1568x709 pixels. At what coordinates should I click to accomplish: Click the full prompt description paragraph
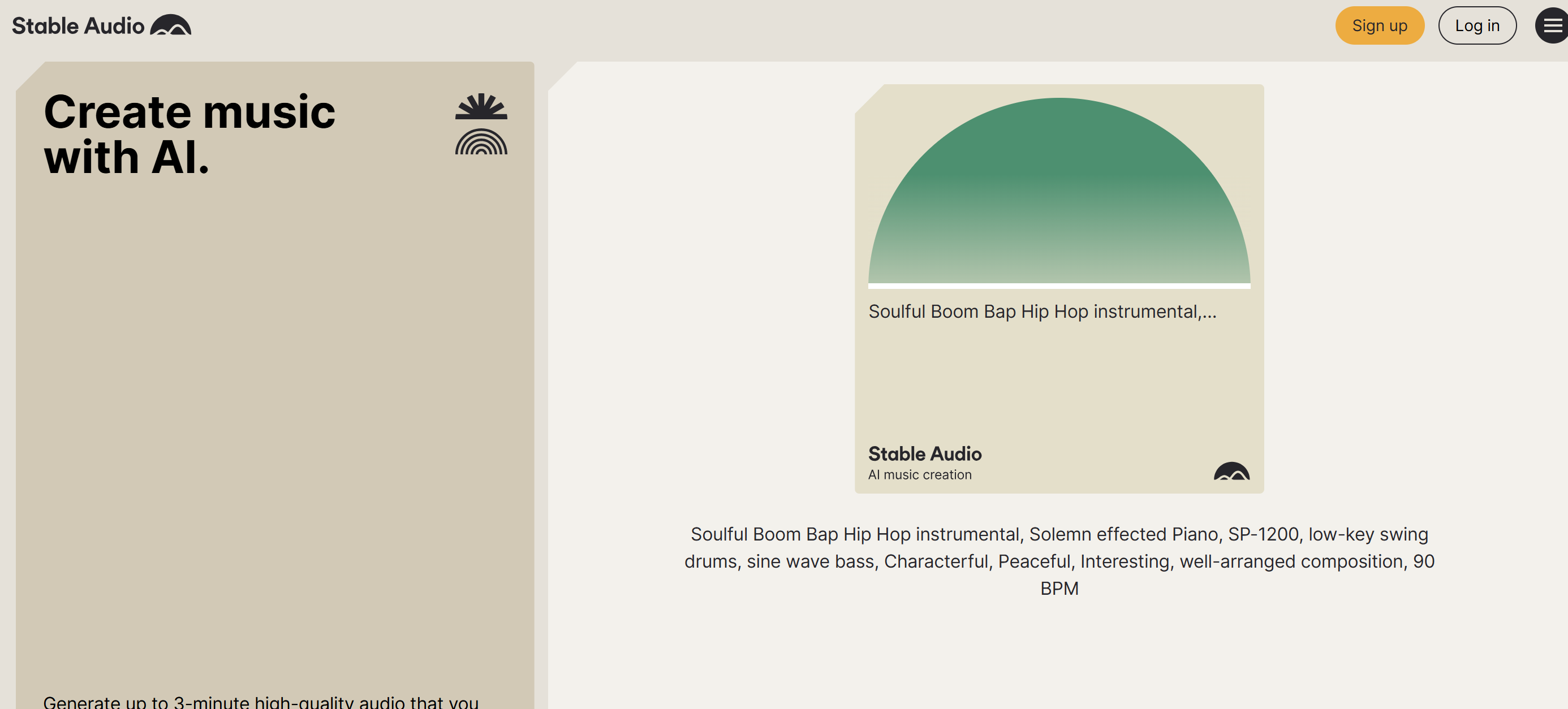[x=1059, y=560]
